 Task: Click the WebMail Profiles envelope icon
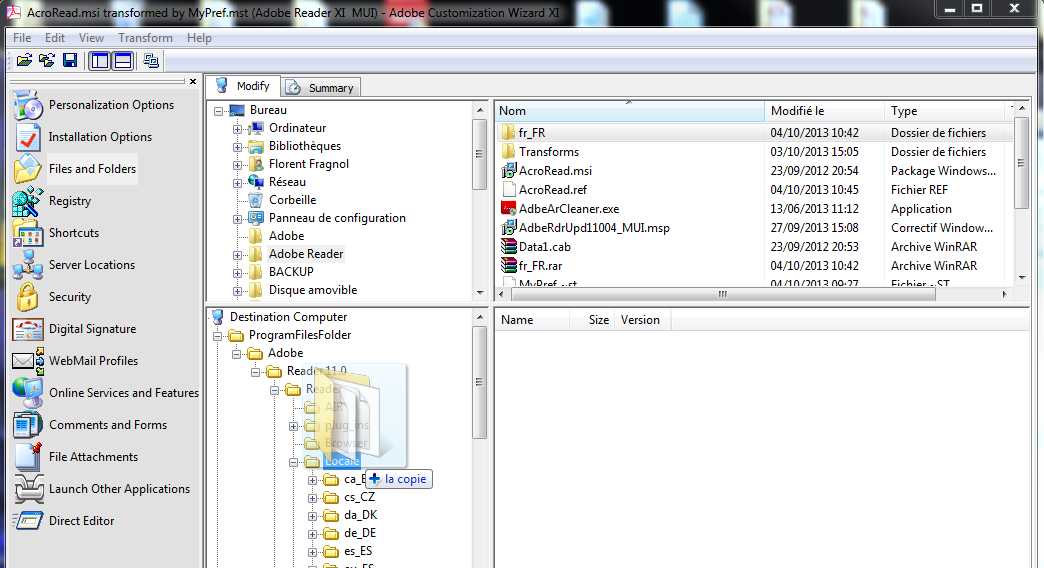click(27, 361)
